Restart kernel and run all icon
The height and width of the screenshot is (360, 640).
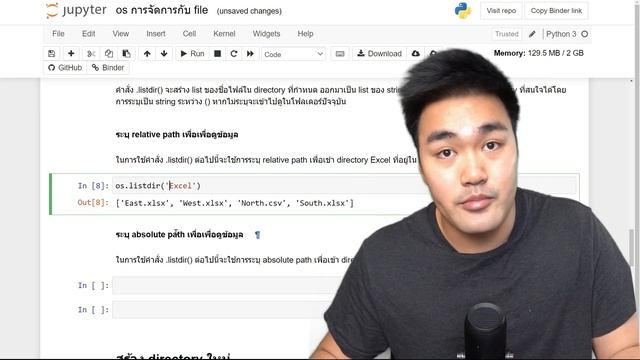[x=250, y=53]
